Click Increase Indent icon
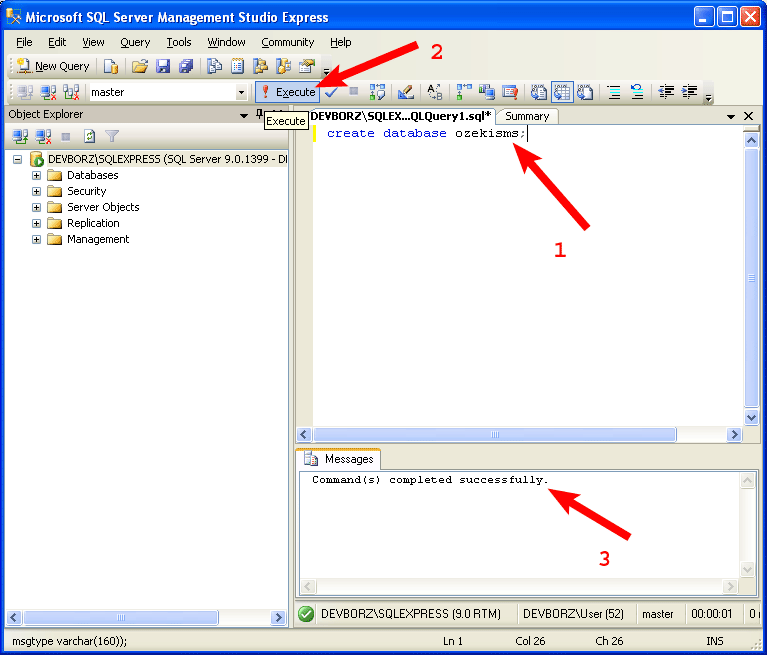The height and width of the screenshot is (655, 767). coord(689,92)
